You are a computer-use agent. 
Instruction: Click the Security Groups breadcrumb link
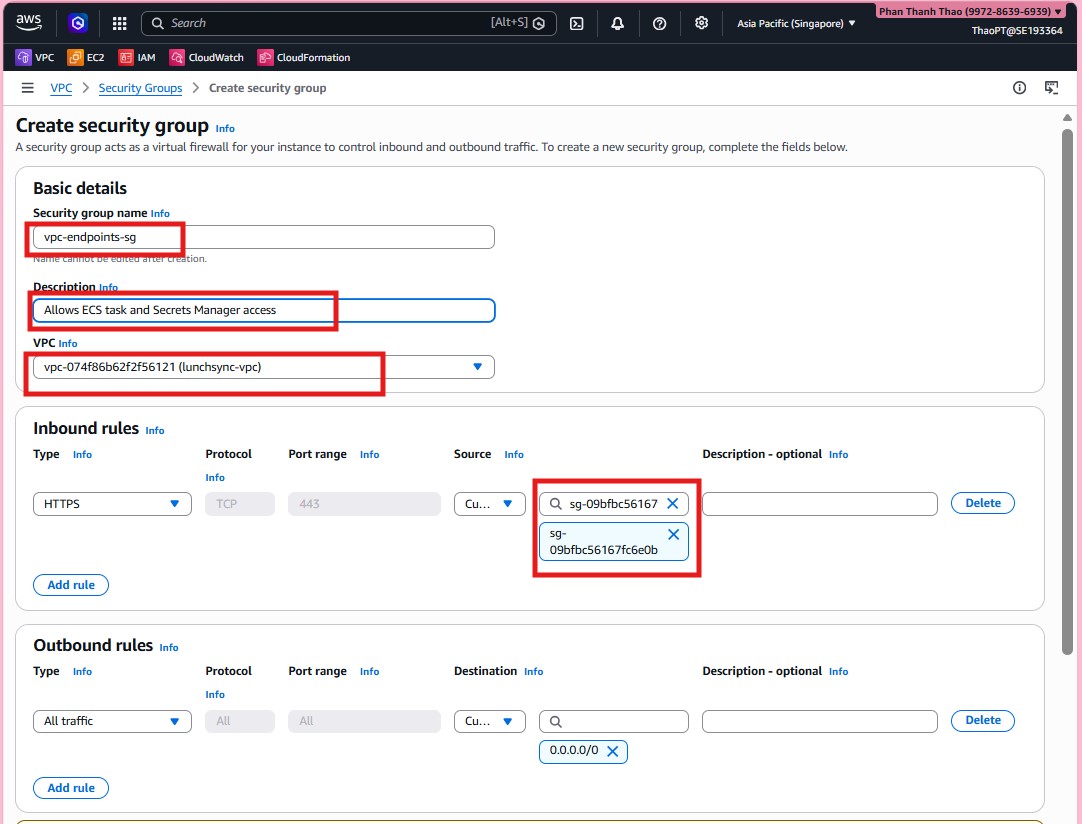pyautogui.click(x=140, y=88)
